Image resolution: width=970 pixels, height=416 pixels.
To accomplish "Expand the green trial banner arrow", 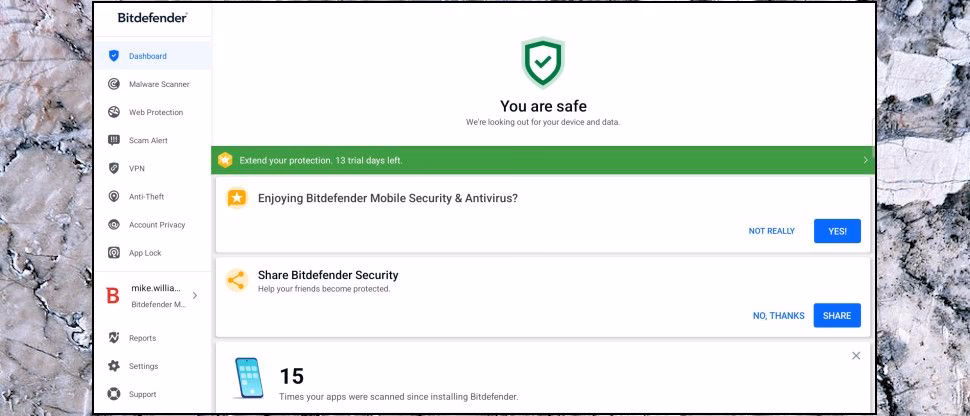I will [865, 160].
